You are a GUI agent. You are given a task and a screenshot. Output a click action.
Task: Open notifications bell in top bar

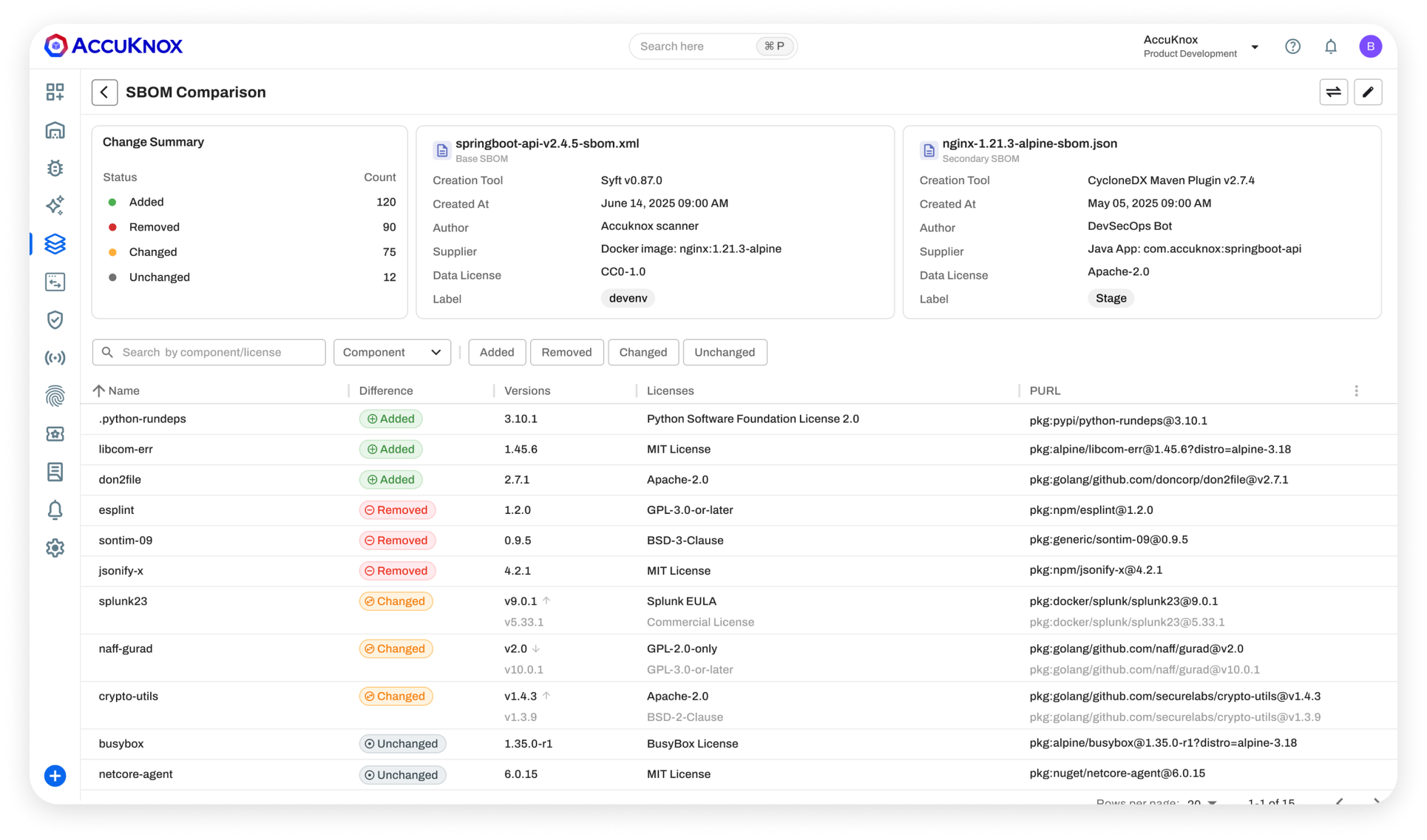click(1331, 47)
